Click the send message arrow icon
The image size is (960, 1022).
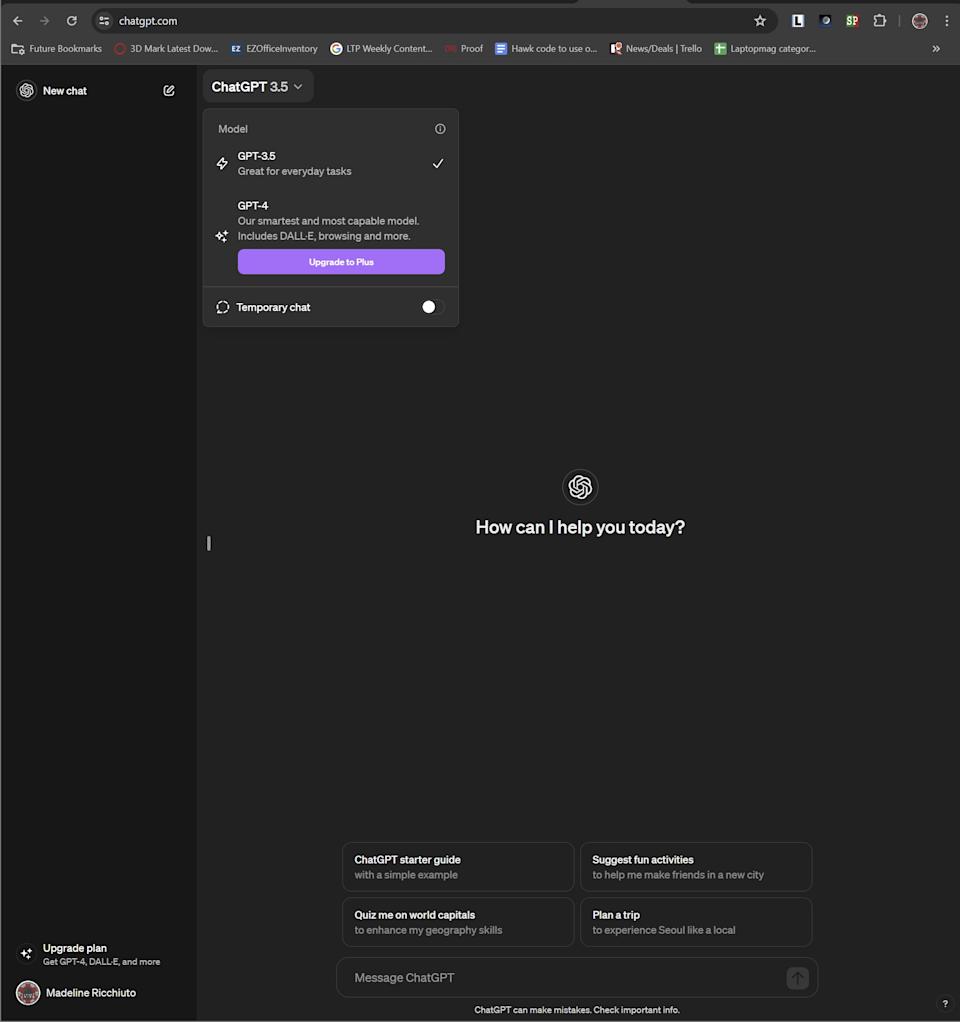[x=797, y=977]
